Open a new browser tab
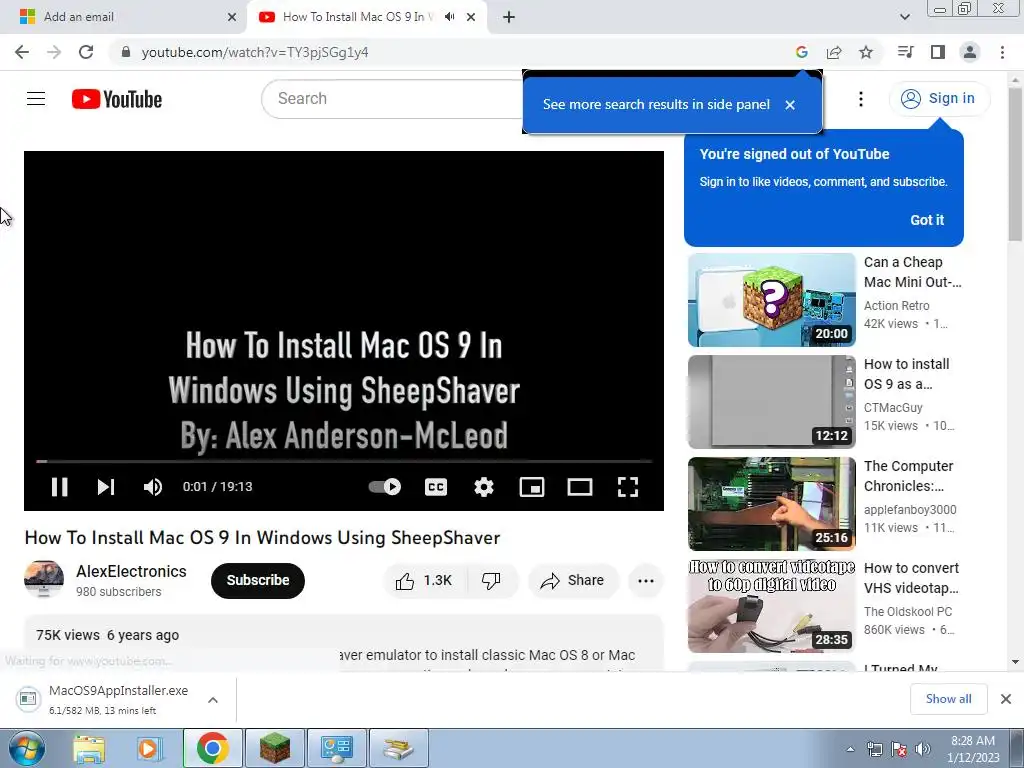This screenshot has height=768, width=1024. coord(509,17)
